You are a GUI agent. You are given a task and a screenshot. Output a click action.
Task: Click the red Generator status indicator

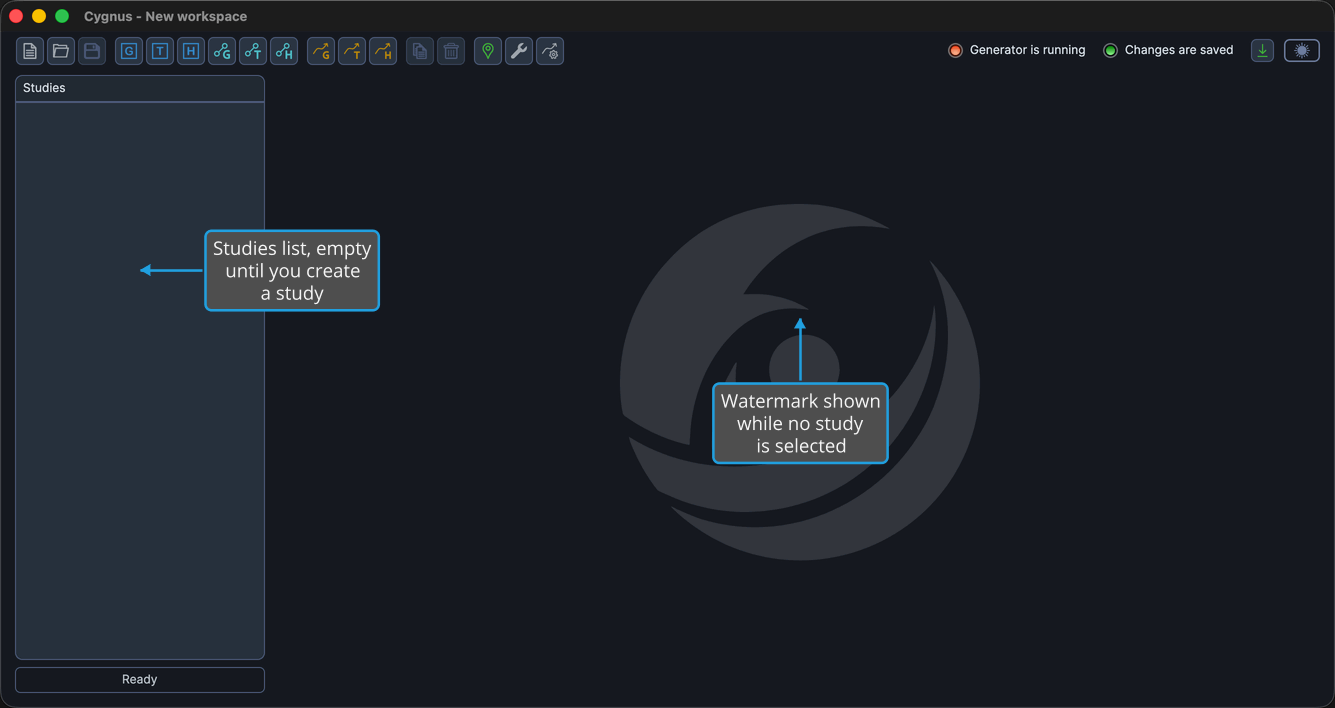pyautogui.click(x=955, y=51)
